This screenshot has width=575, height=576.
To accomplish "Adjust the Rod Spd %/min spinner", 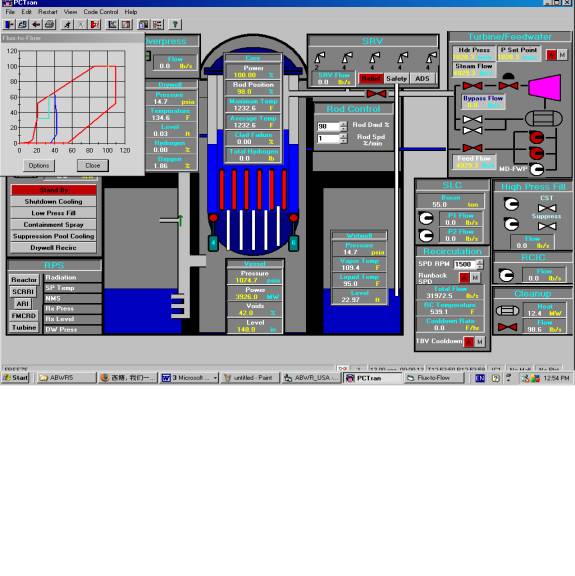I will coord(343,138).
